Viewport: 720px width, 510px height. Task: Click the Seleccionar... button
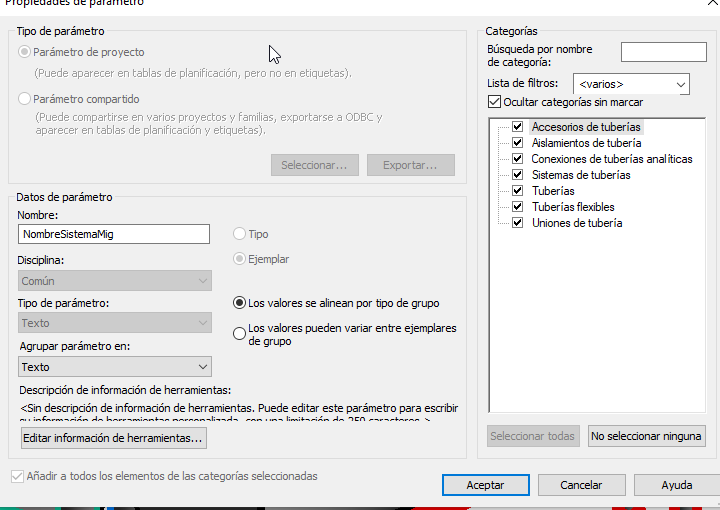pos(315,165)
